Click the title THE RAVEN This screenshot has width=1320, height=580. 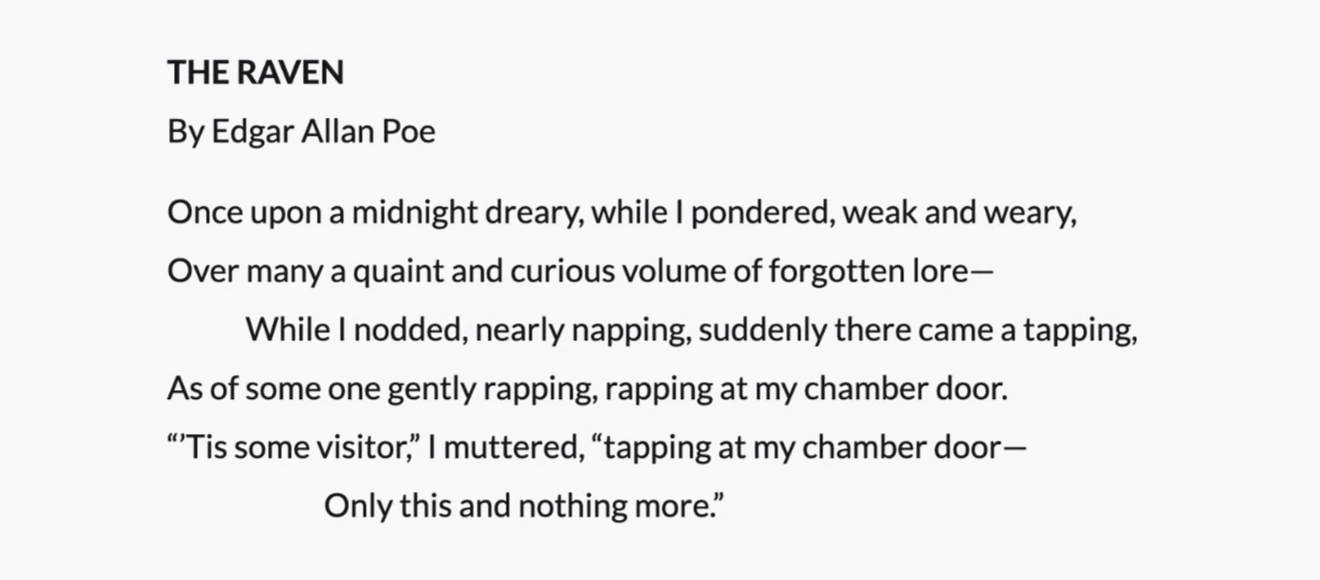(x=256, y=72)
